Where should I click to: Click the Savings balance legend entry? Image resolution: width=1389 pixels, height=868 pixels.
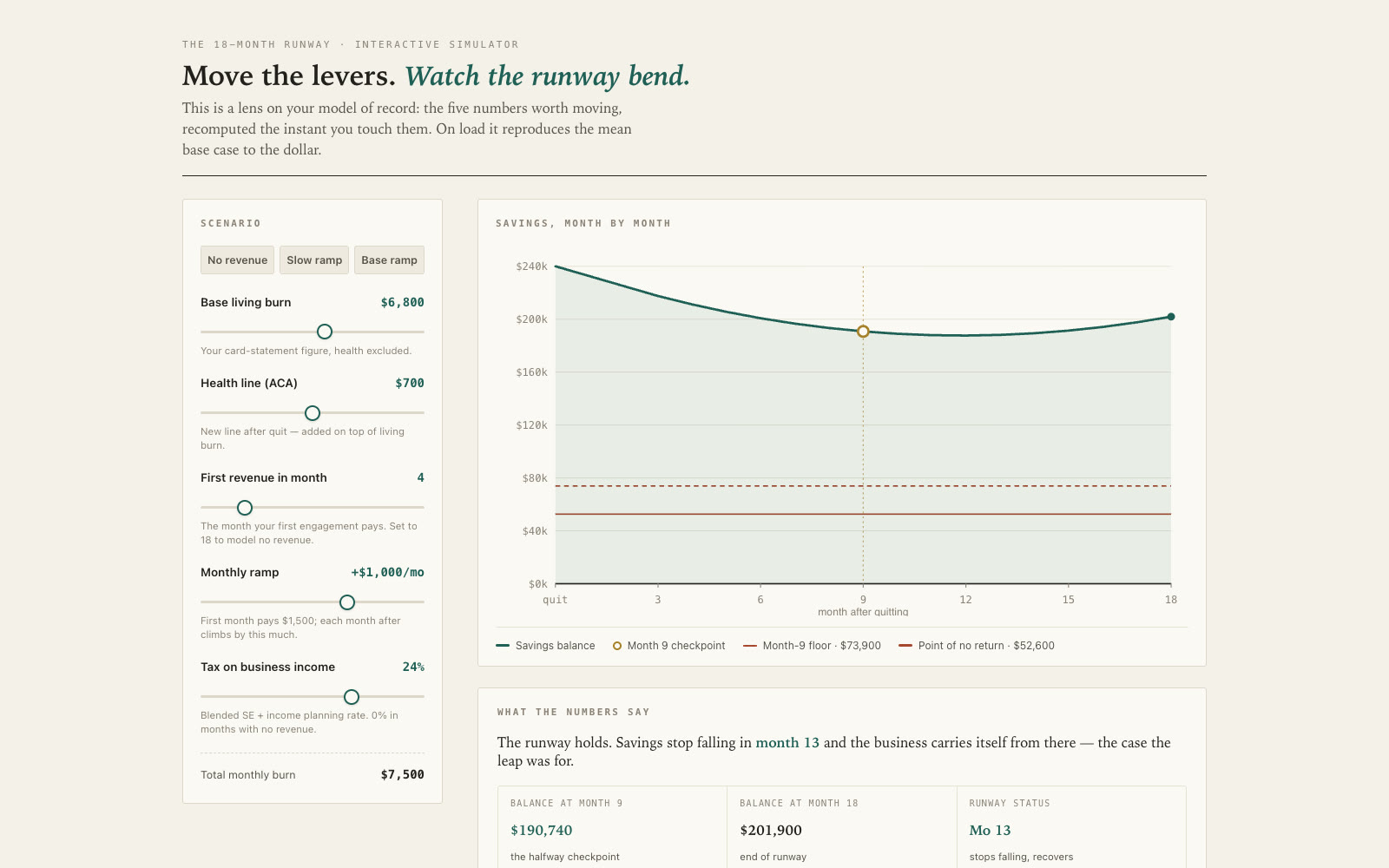coord(545,646)
